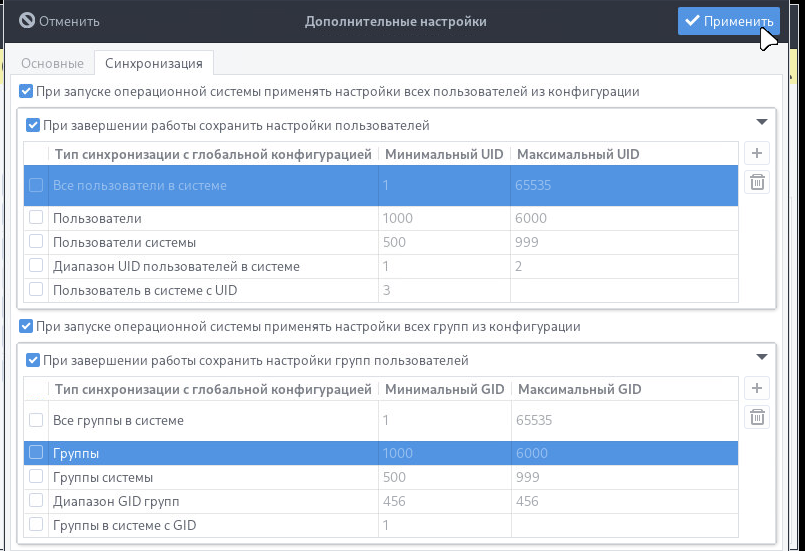The width and height of the screenshot is (805, 551).
Task: Click maximum GID 65535 for all groups row
Action: pyautogui.click(x=534, y=421)
